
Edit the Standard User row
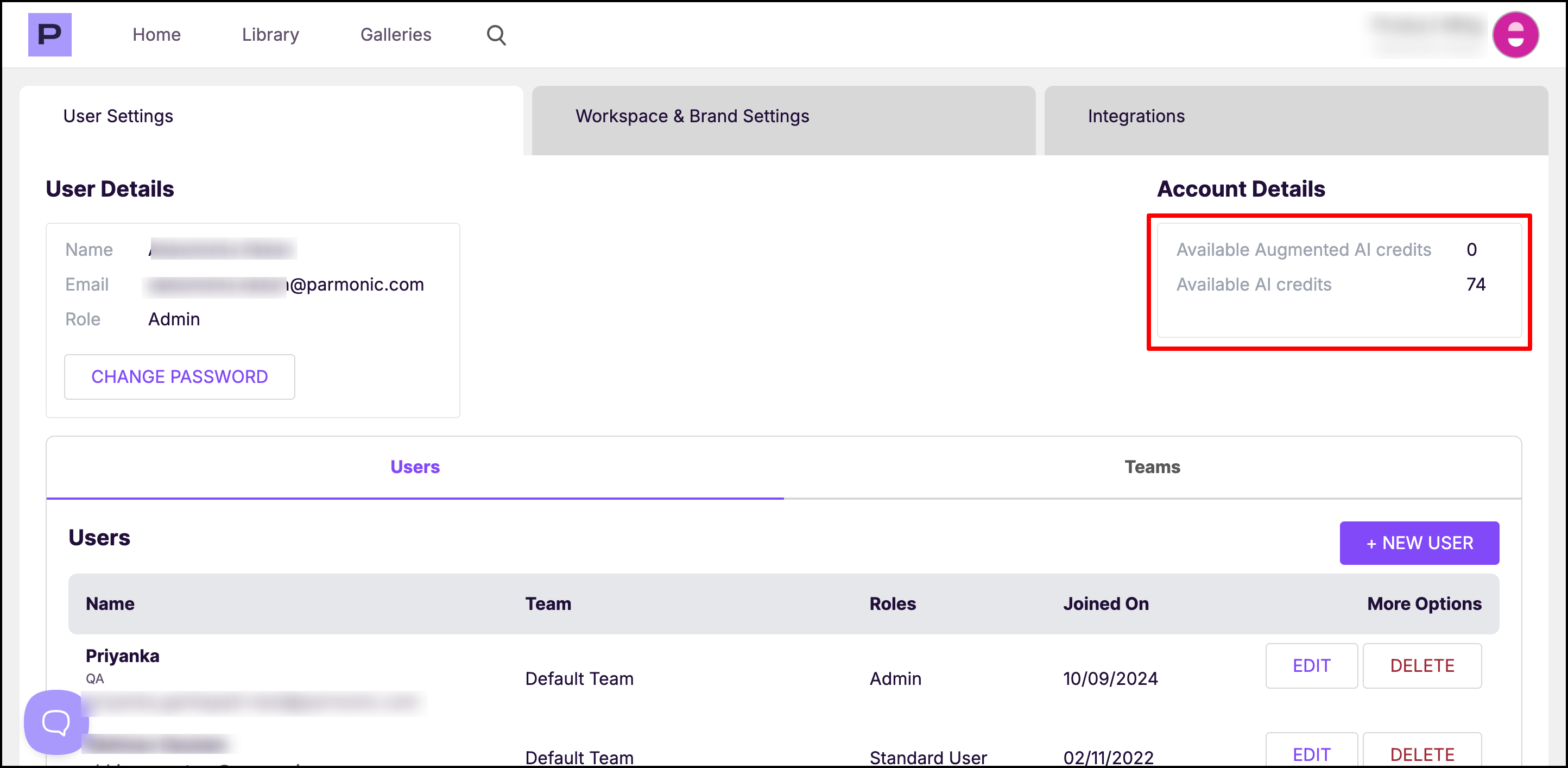(x=1311, y=754)
